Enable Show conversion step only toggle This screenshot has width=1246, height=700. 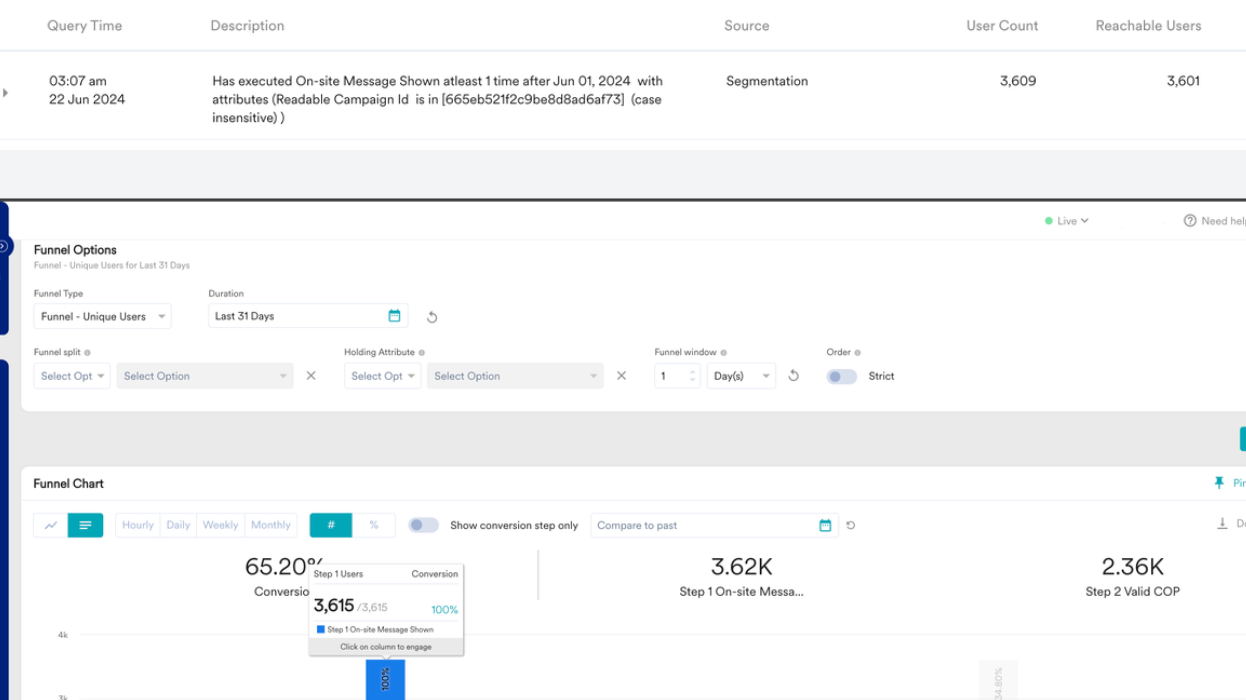pos(423,525)
